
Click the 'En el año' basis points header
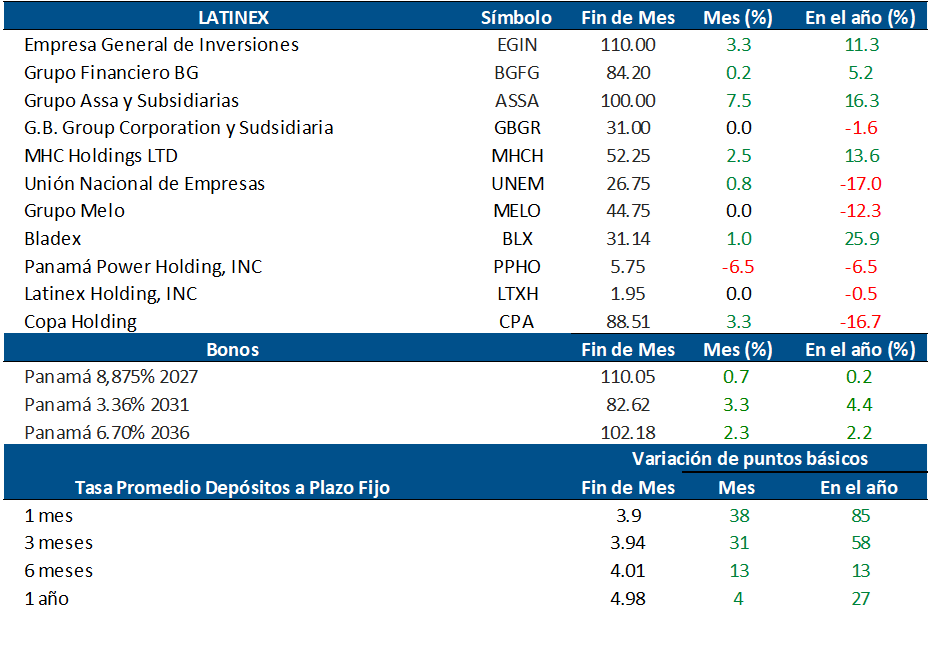coord(859,488)
